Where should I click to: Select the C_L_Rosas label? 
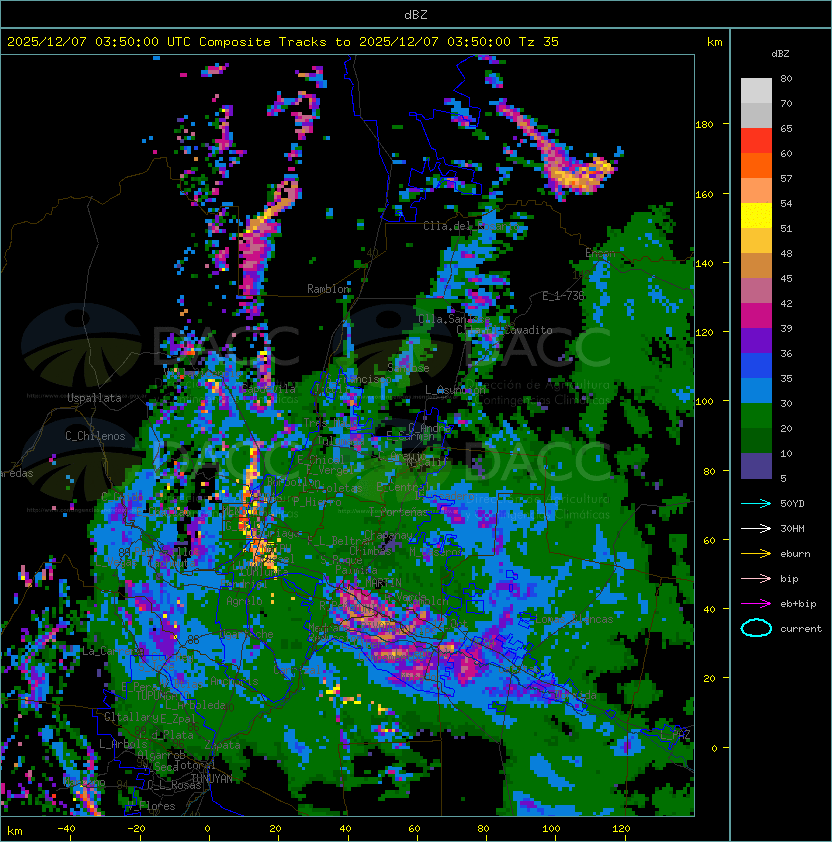[x=174, y=785]
